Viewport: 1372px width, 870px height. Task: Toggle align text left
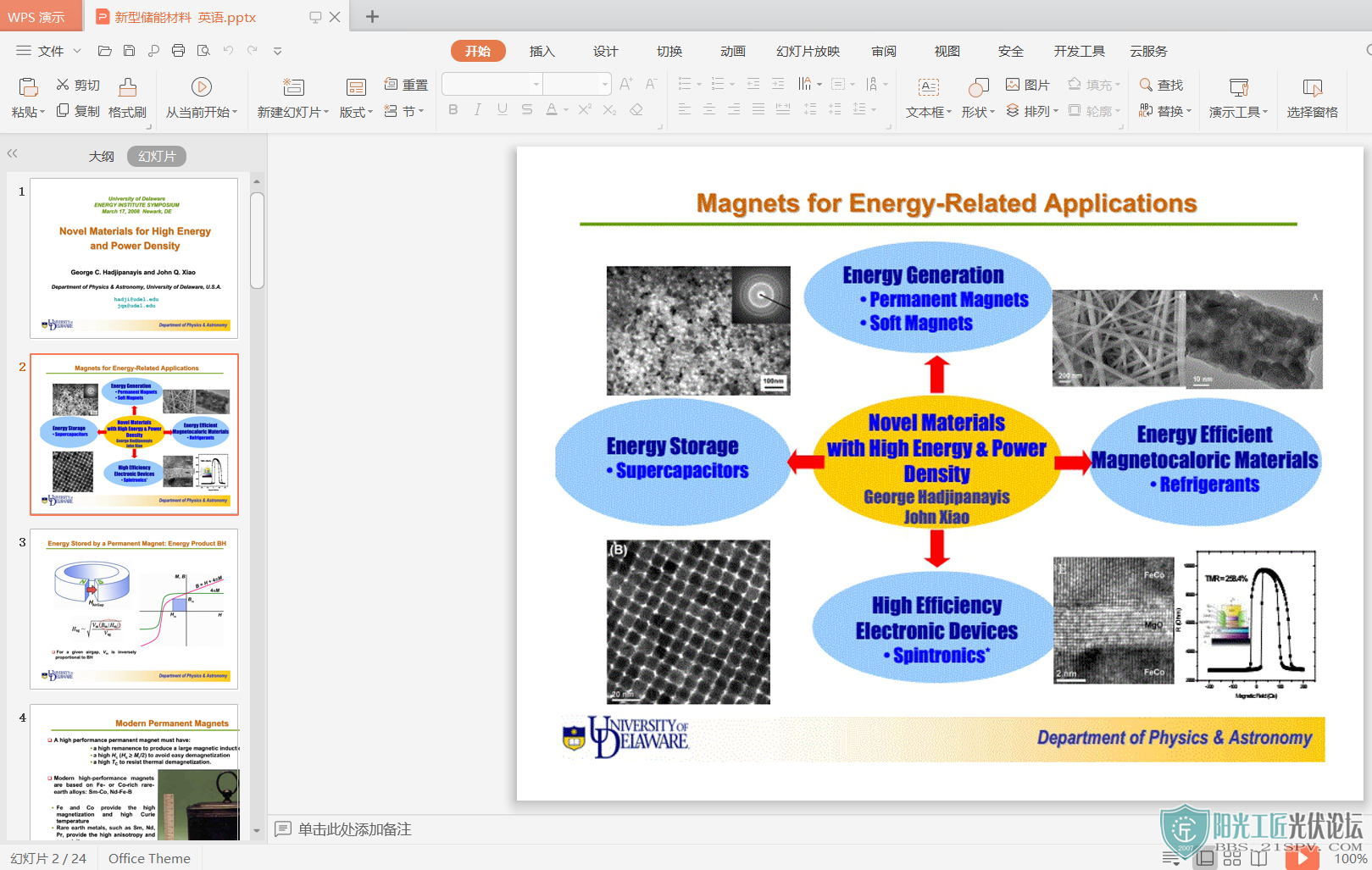pyautogui.click(x=685, y=109)
